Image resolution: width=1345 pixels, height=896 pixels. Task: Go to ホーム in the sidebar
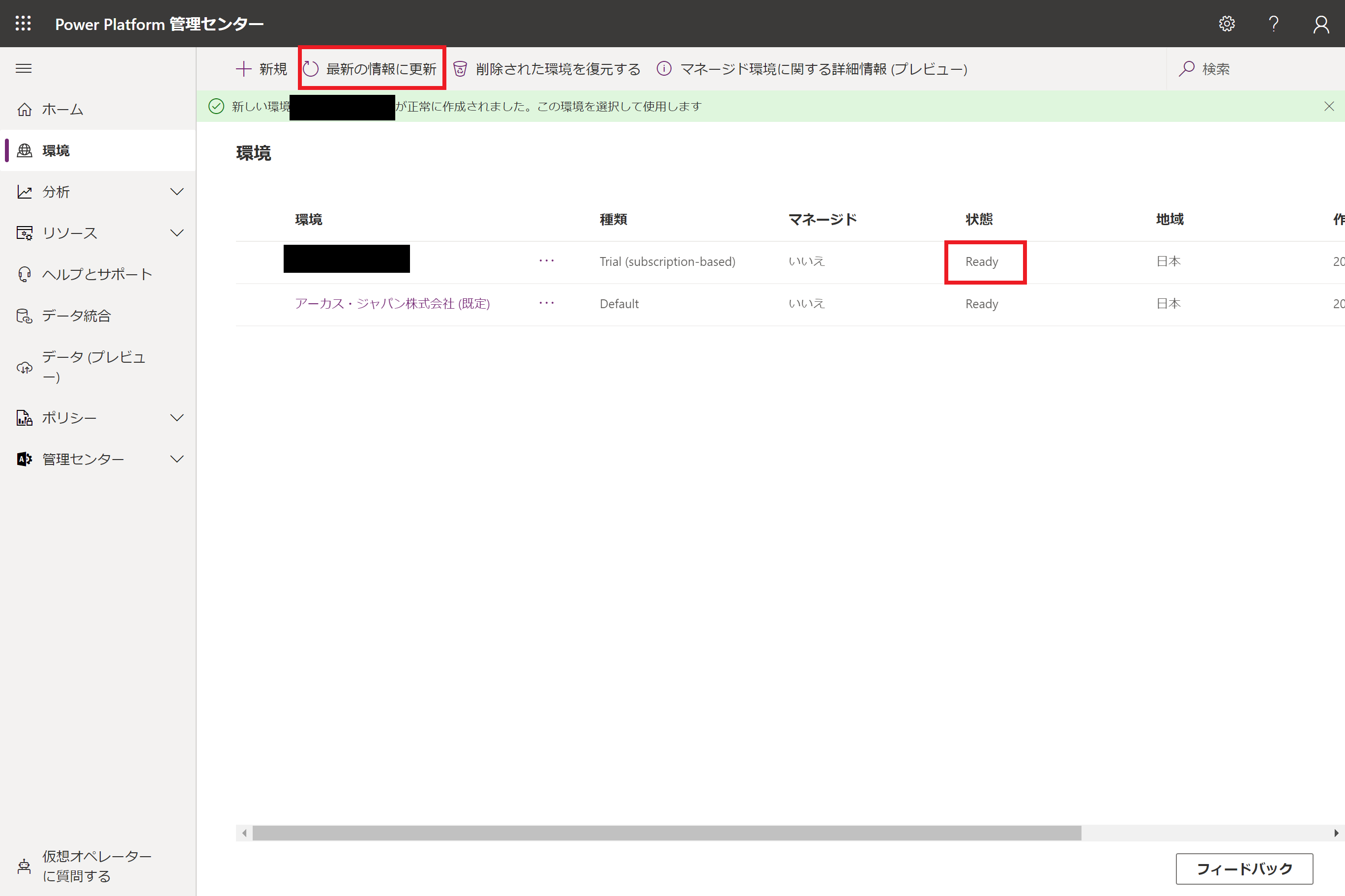[x=98, y=109]
